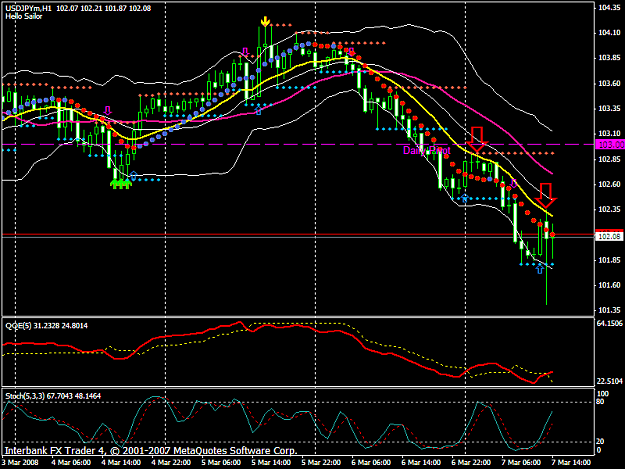Select the red horizontal line near 102.10
The width and height of the screenshot is (625, 469).
[x=298, y=234]
